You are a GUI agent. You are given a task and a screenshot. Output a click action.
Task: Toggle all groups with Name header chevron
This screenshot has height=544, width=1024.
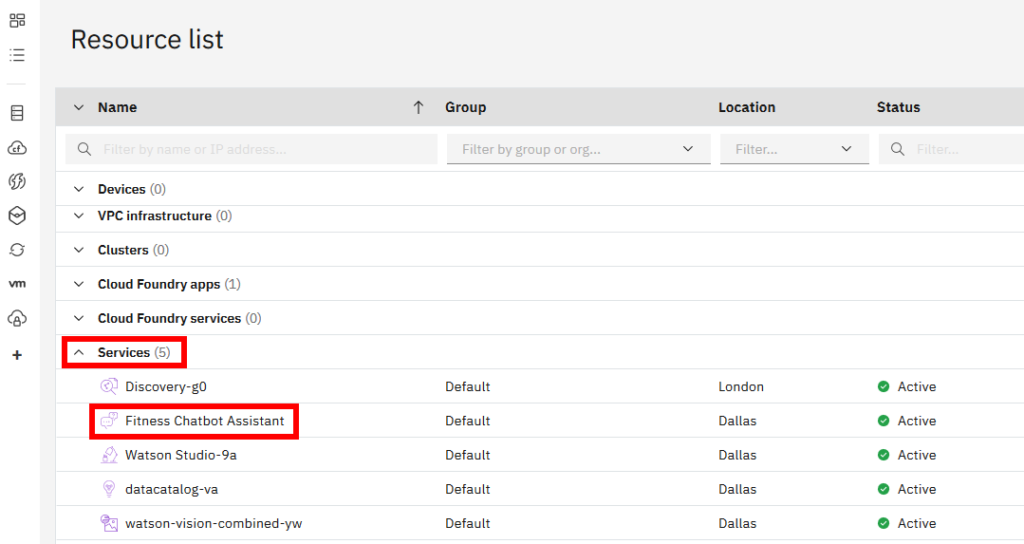[x=79, y=107]
